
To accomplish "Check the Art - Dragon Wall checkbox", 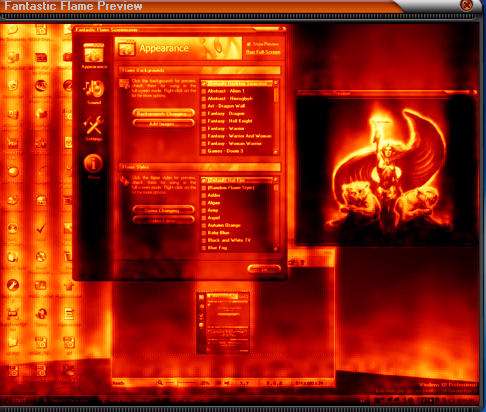I will (204, 106).
